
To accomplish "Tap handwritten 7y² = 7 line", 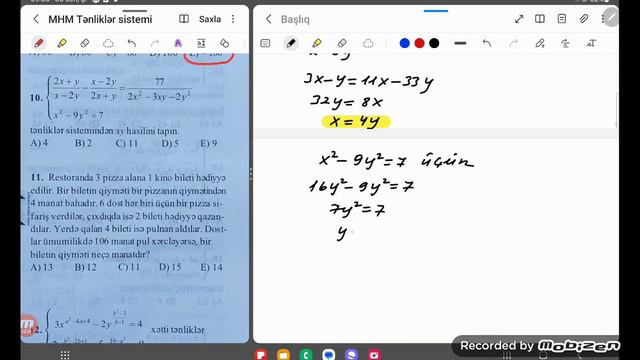I will pyautogui.click(x=357, y=210).
